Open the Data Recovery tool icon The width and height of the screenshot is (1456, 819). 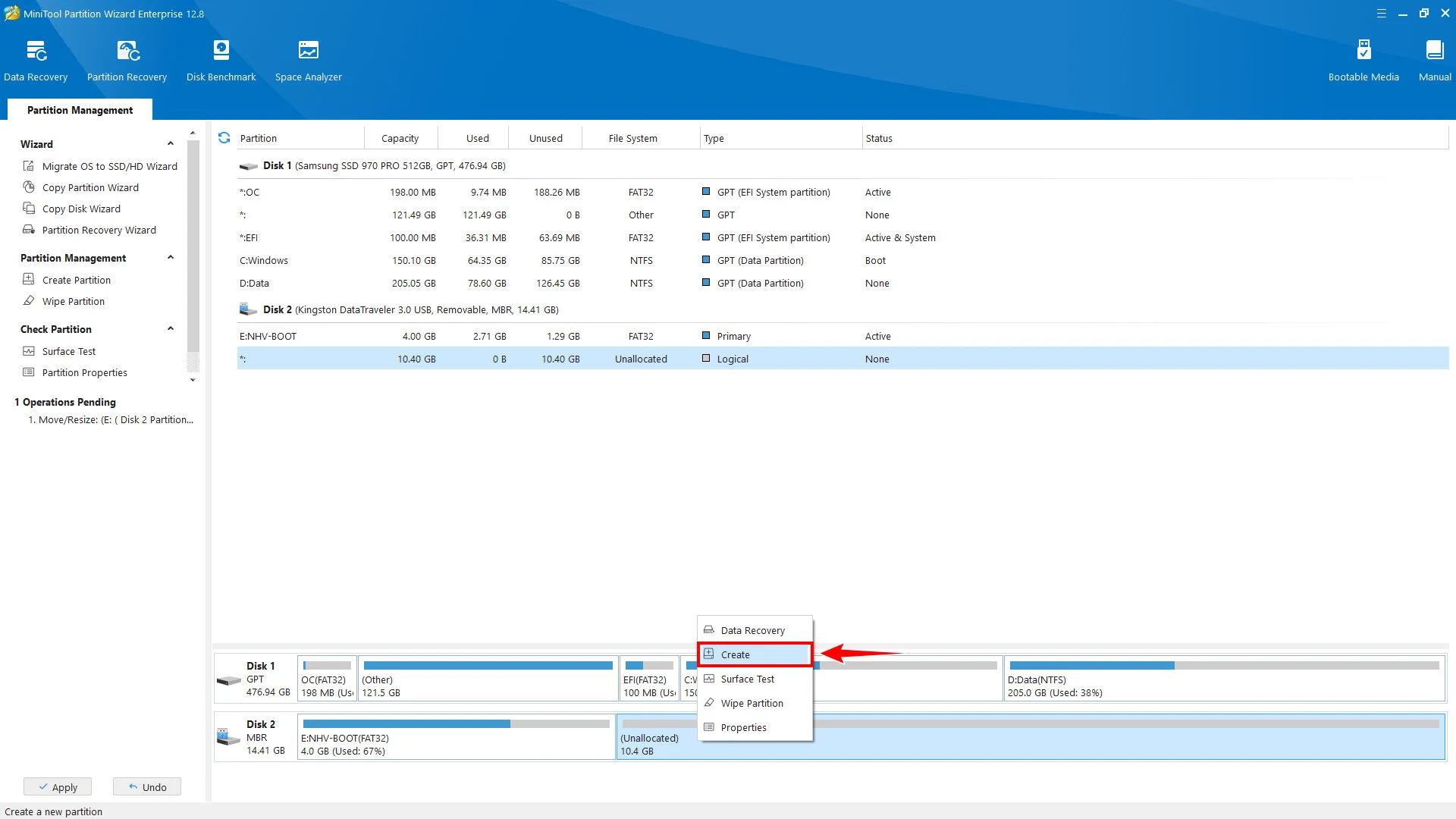pos(36,51)
